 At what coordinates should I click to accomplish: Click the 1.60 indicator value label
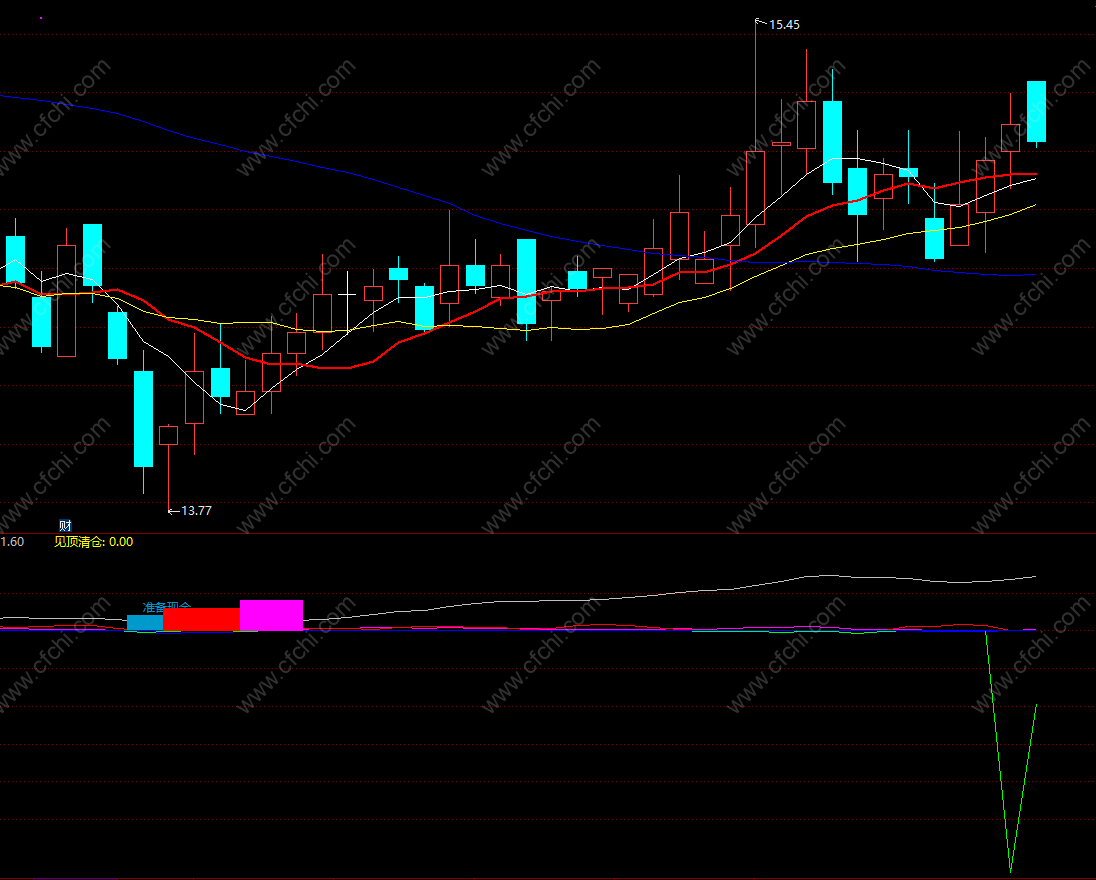pyautogui.click(x=12, y=542)
